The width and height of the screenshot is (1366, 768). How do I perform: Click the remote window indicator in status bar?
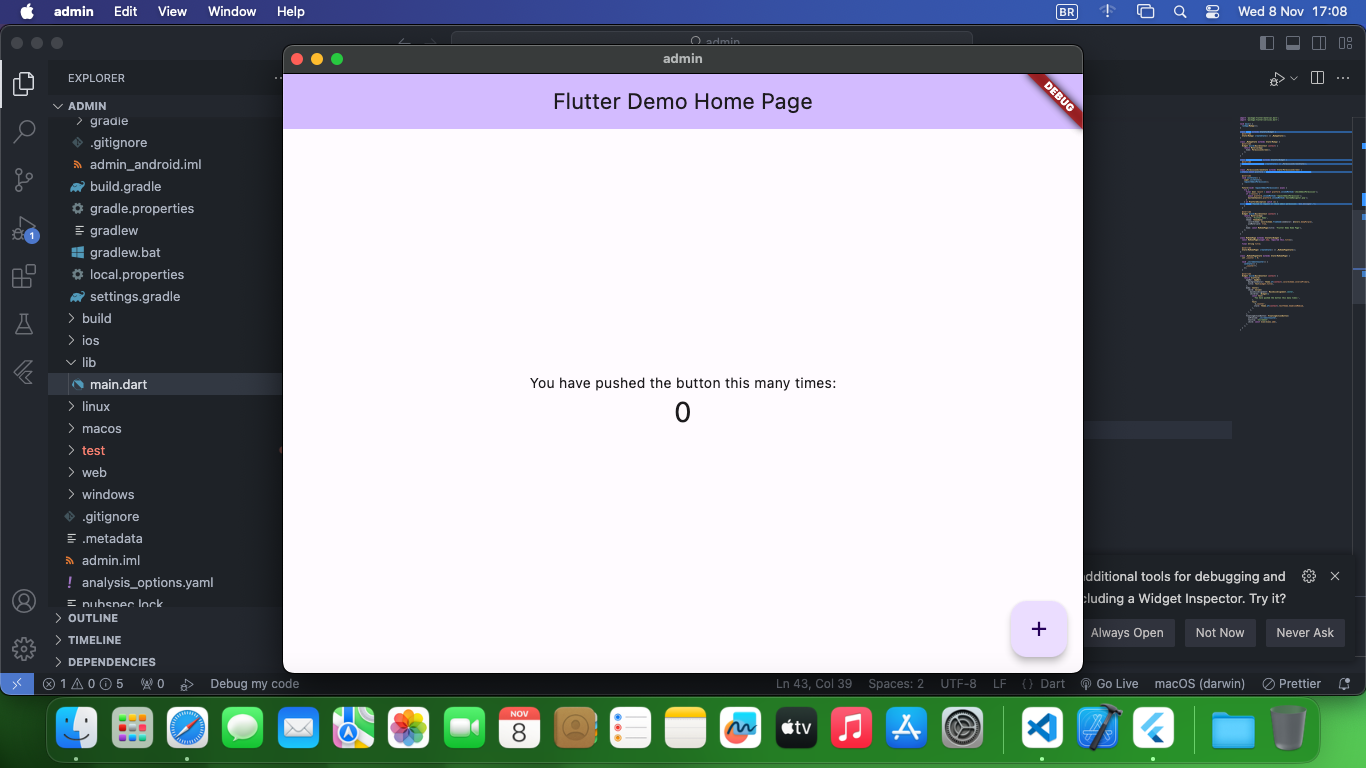click(17, 684)
